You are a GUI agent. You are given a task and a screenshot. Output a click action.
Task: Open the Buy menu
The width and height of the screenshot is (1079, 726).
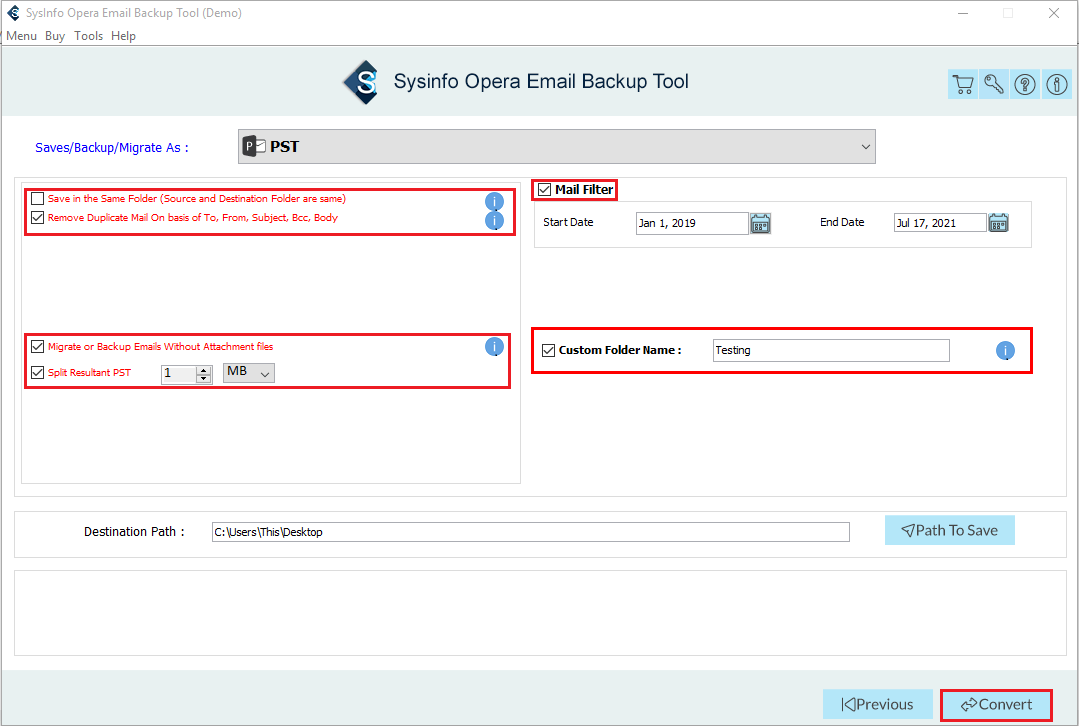(x=55, y=36)
